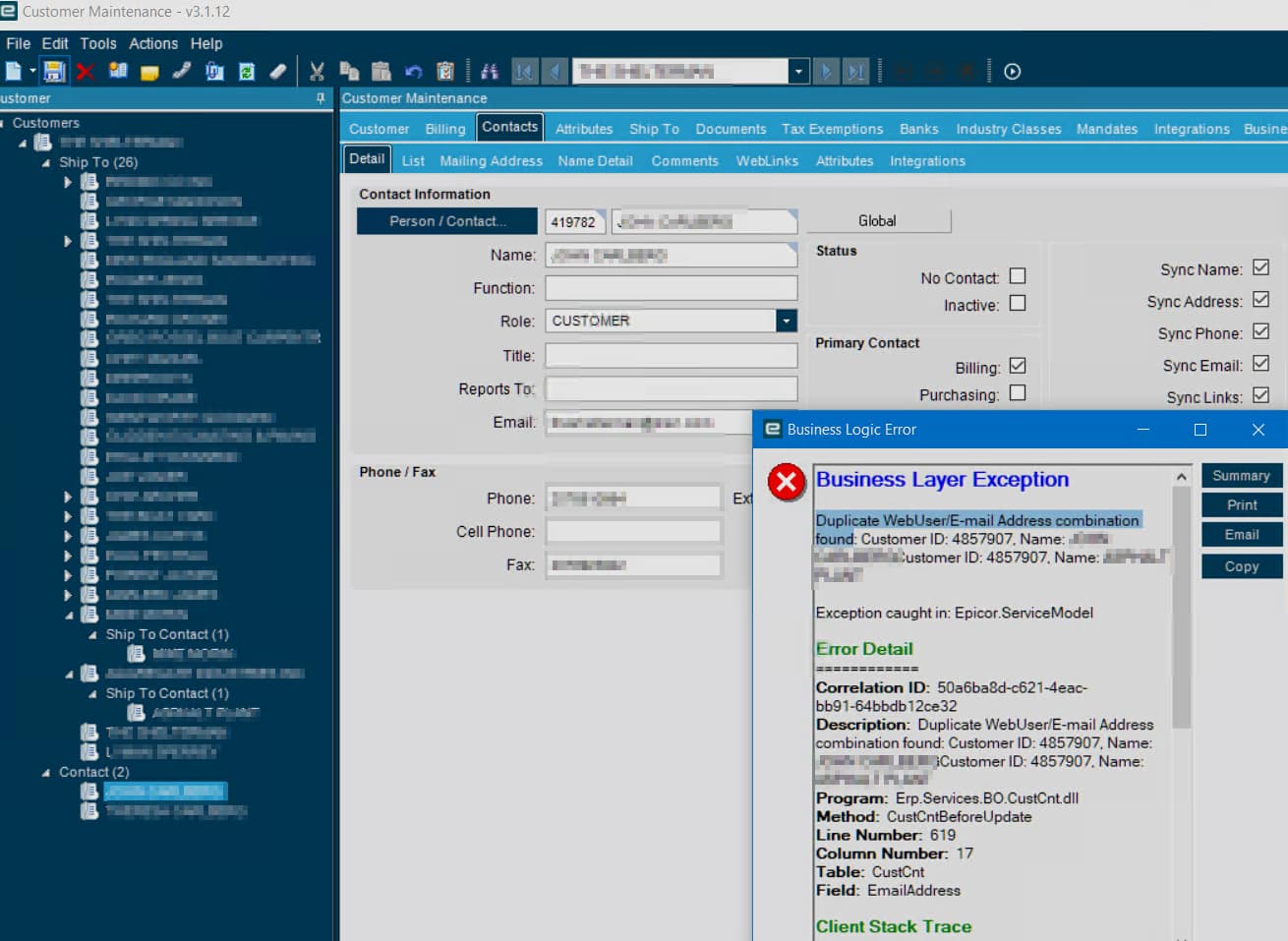Switch to the Mailing Address tab
The width and height of the screenshot is (1288, 941).
[491, 160]
